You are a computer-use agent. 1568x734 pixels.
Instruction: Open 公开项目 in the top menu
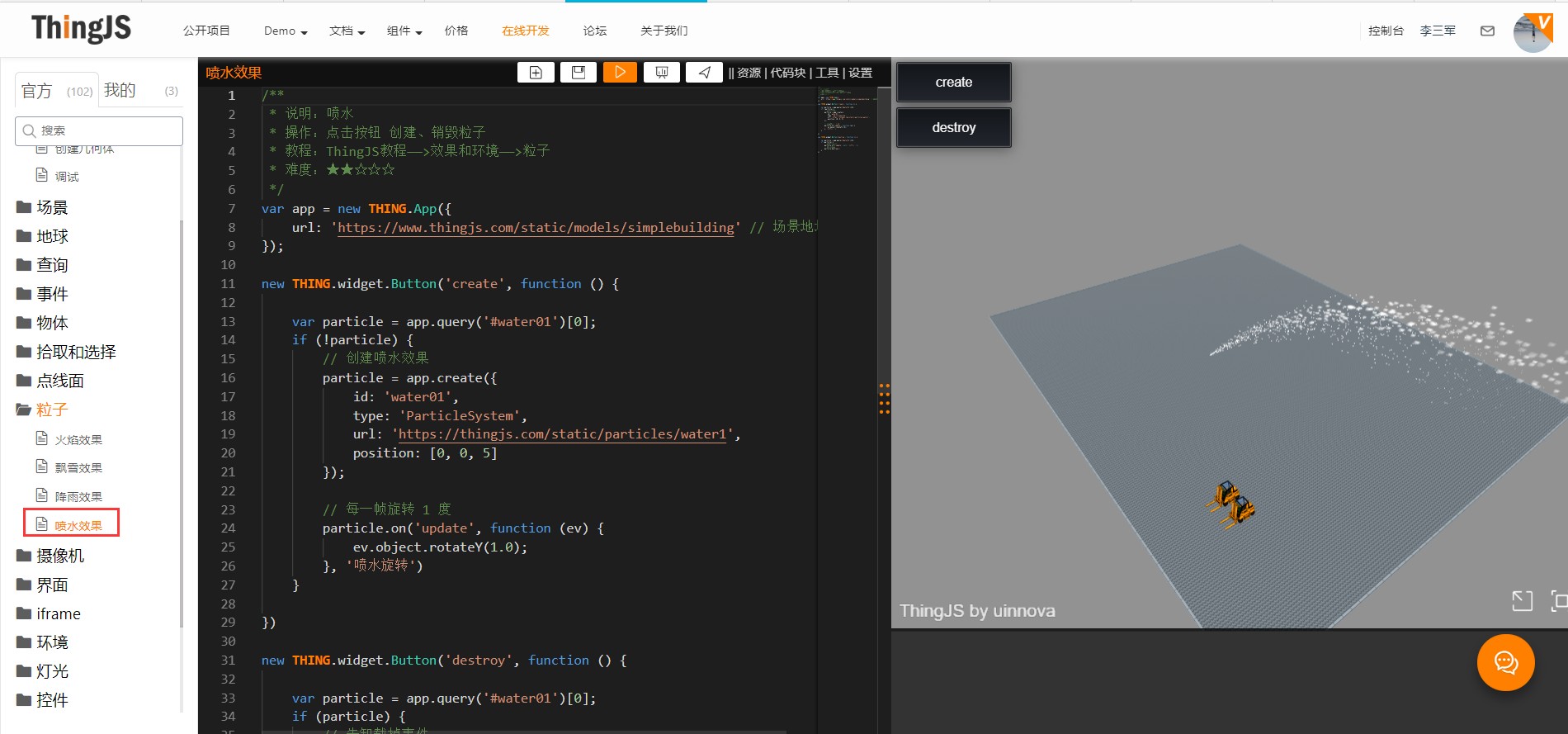coord(206,31)
